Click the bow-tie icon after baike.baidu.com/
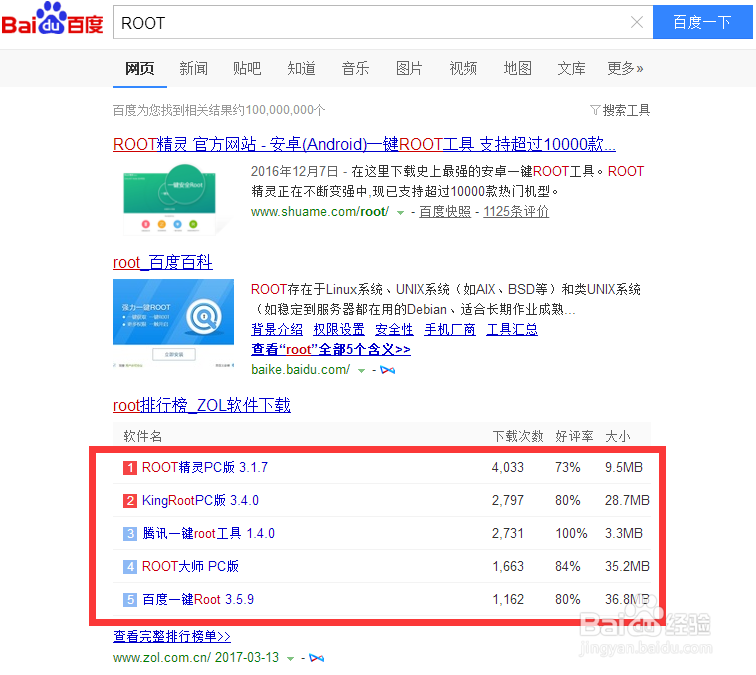Viewport: 756px width, 675px height. pyautogui.click(x=388, y=370)
